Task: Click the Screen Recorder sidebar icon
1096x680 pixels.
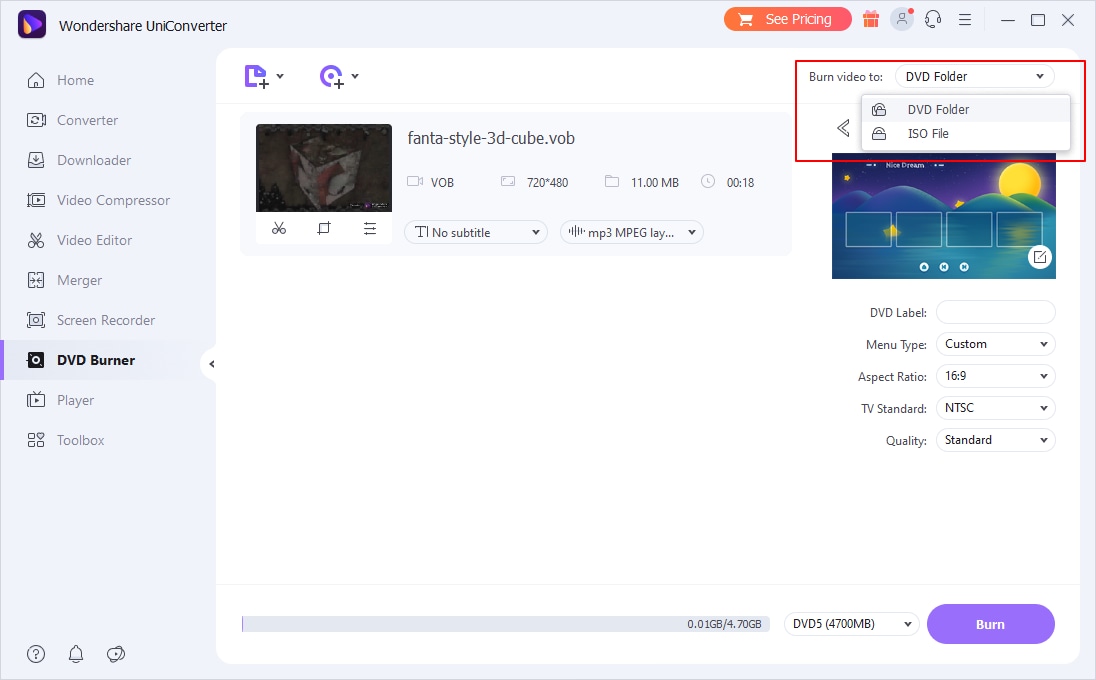Action: tap(36, 320)
